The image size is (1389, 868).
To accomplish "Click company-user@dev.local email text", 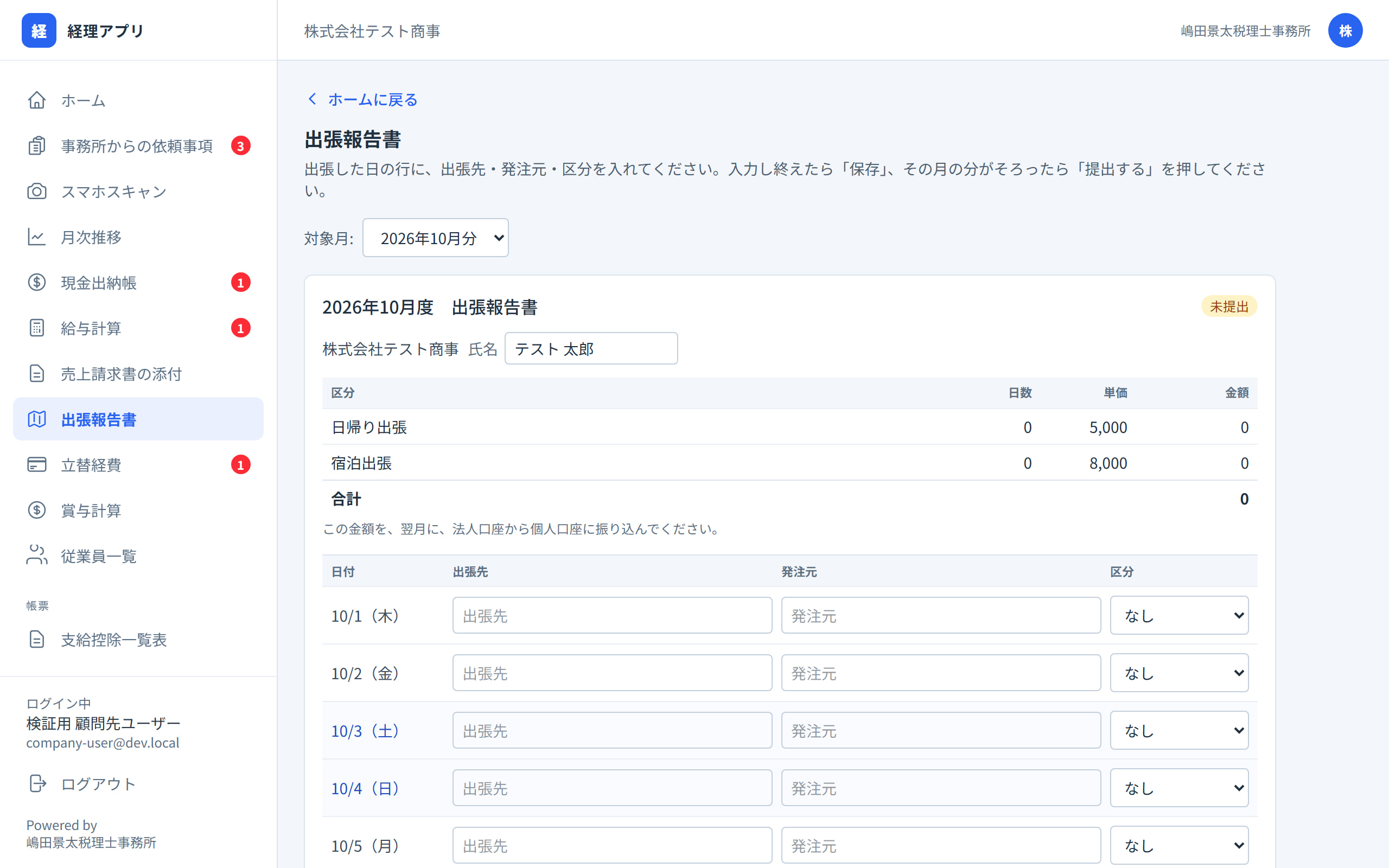I will point(103,743).
